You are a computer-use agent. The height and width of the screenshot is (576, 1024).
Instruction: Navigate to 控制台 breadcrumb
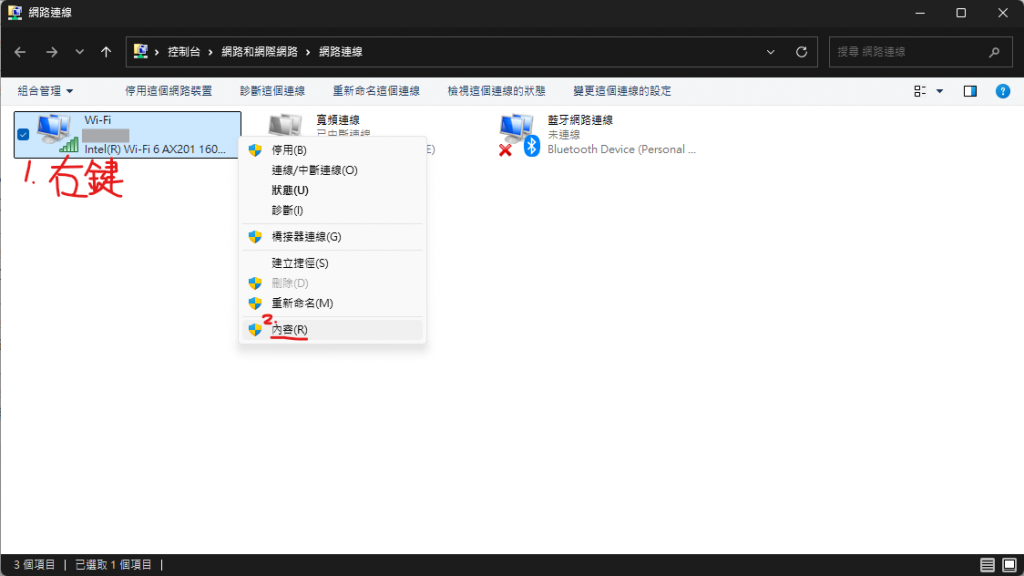click(184, 52)
